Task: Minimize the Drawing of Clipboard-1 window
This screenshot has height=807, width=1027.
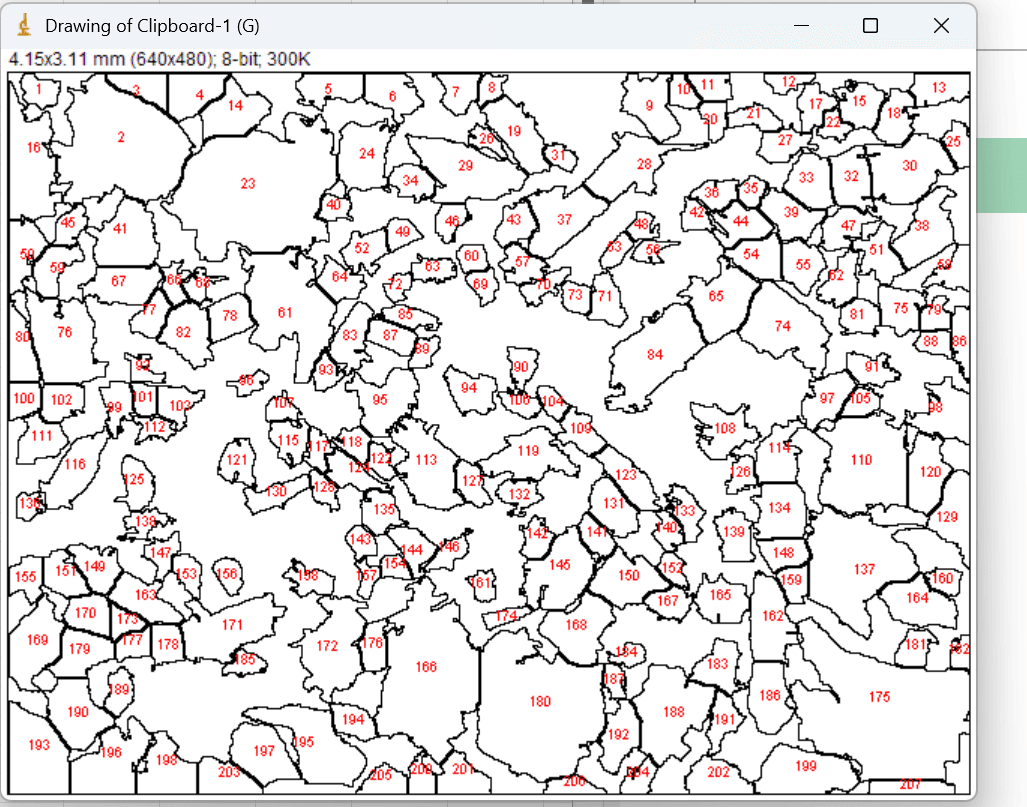Action: pos(801,26)
